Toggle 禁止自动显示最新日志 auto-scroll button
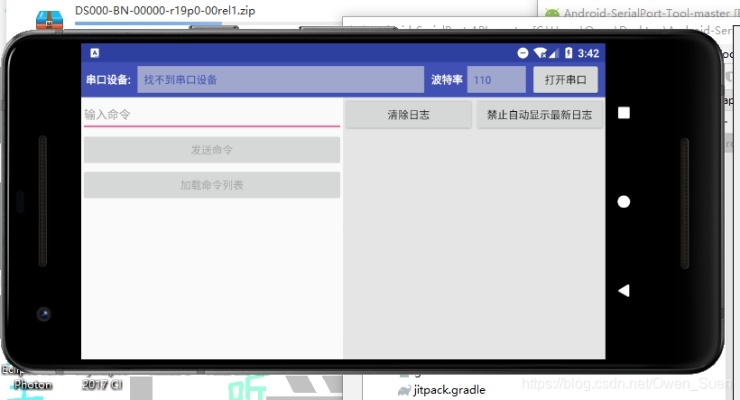The image size is (740, 400). coord(540,115)
